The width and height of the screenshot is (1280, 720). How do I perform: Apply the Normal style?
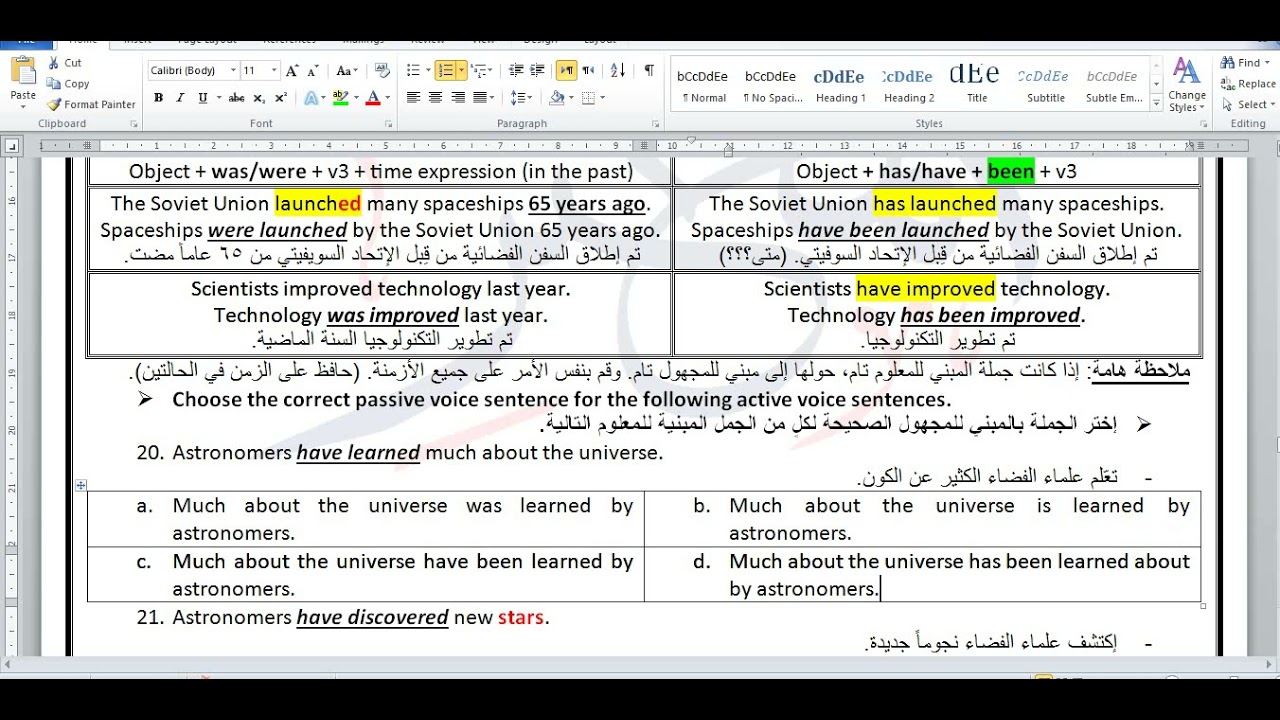click(x=703, y=86)
